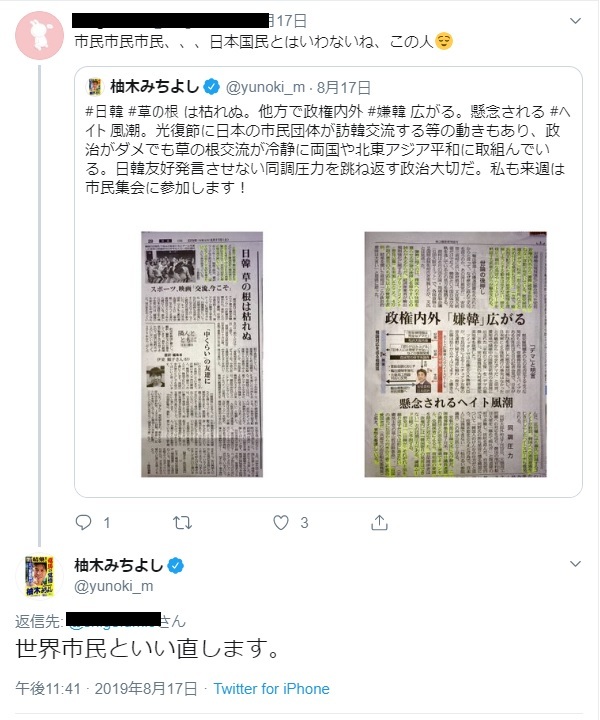Click the @yunoki_m handle in the reply
The width and height of the screenshot is (600, 720).
113,586
